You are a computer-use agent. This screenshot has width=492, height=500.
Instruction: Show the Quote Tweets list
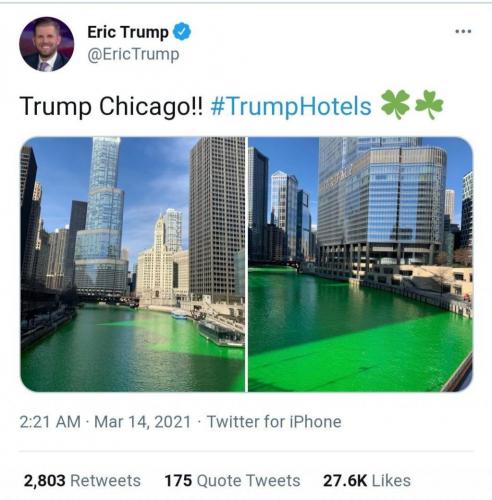point(249,481)
